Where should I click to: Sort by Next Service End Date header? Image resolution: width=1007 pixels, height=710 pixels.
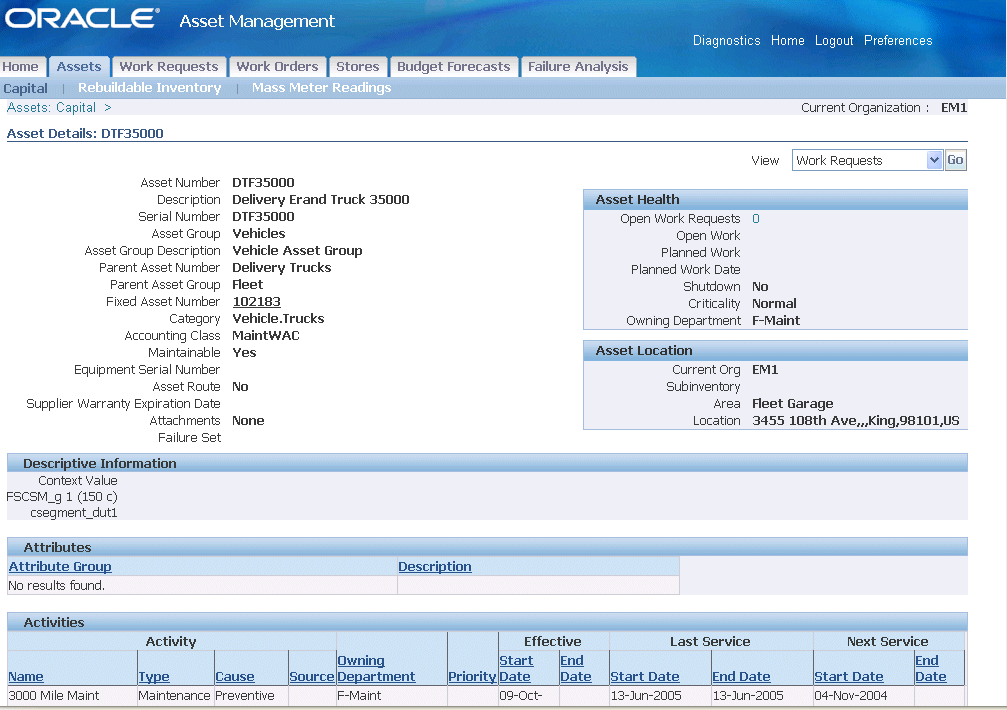(931, 668)
